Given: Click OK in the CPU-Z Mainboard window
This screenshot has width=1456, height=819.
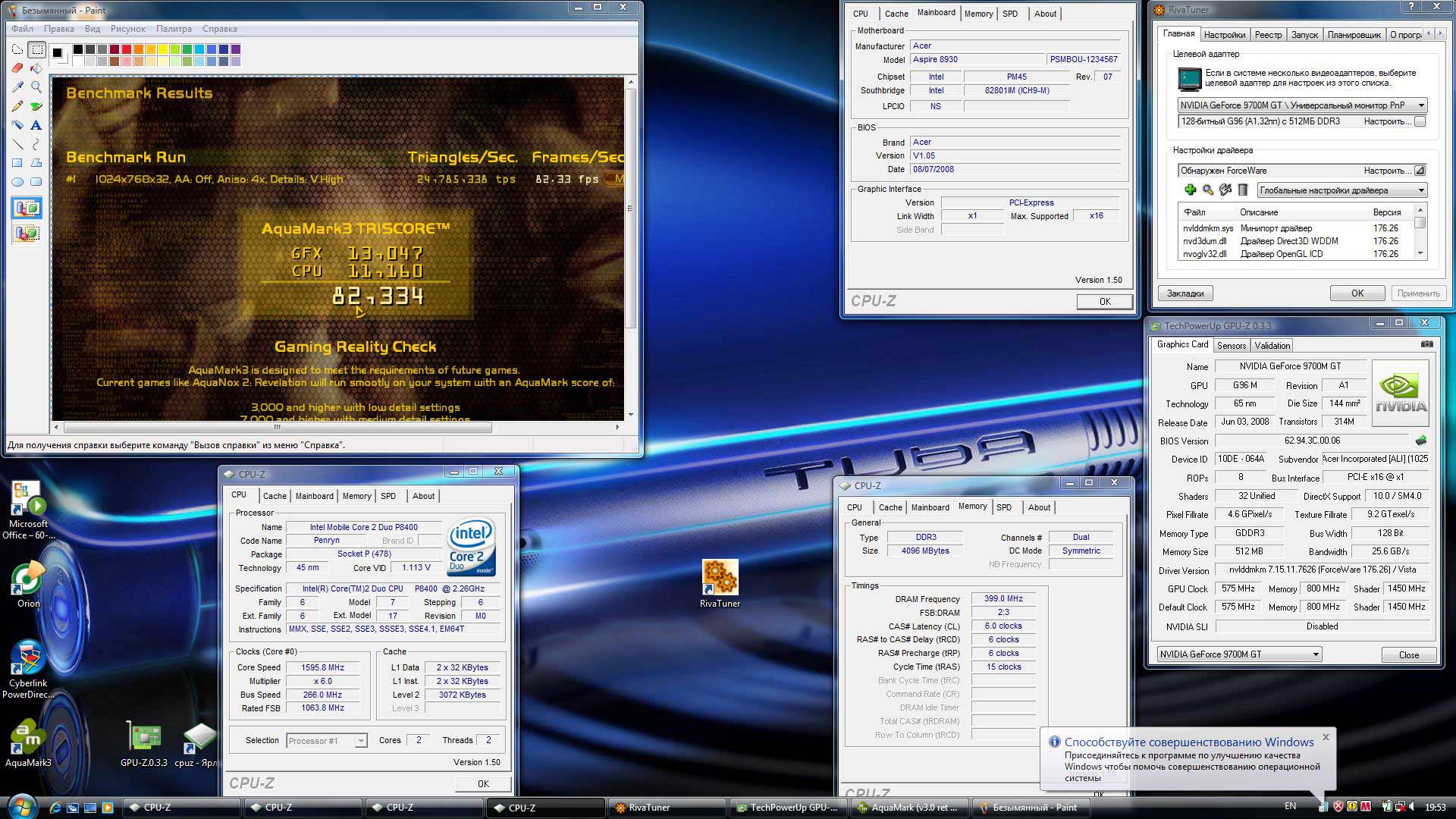Looking at the screenshot, I should coord(1105,302).
